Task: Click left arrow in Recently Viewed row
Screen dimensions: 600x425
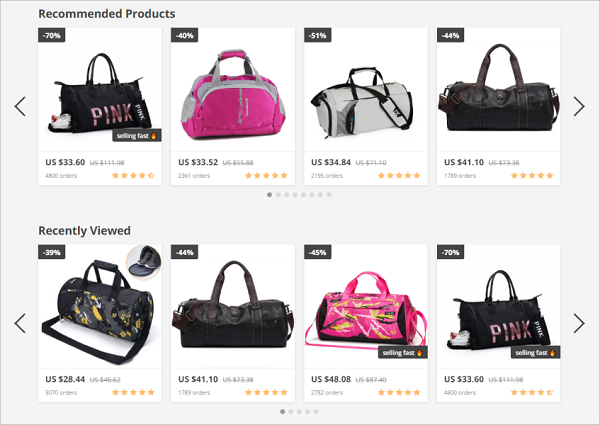Action: (x=20, y=323)
